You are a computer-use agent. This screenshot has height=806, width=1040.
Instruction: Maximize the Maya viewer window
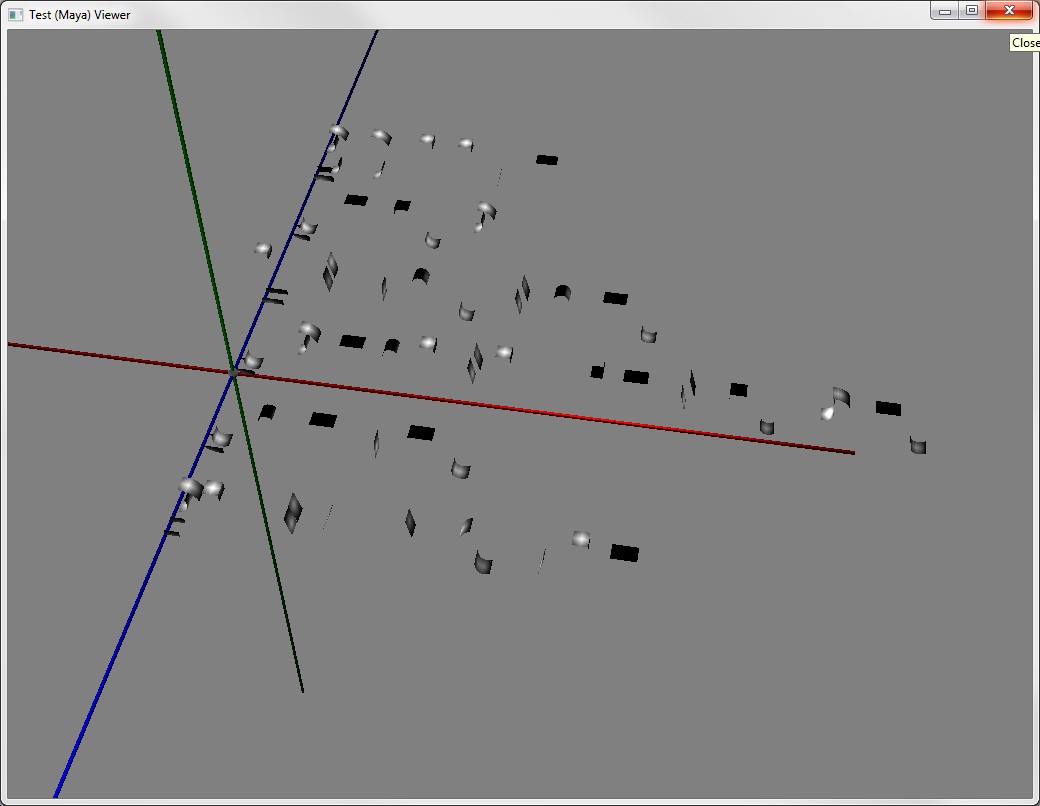[971, 11]
